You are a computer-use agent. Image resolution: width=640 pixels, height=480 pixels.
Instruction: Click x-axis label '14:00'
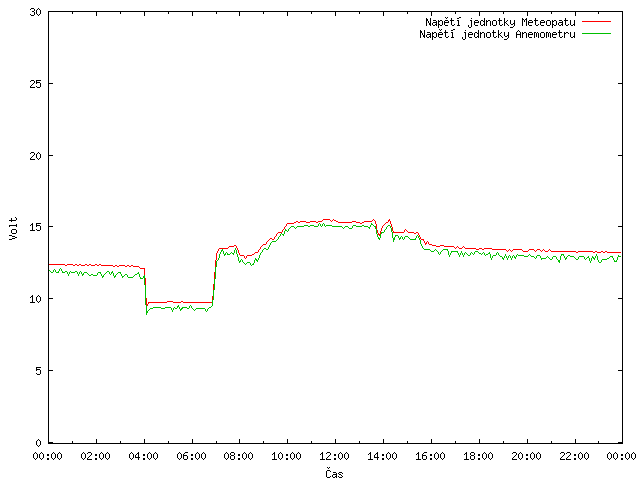382,456
